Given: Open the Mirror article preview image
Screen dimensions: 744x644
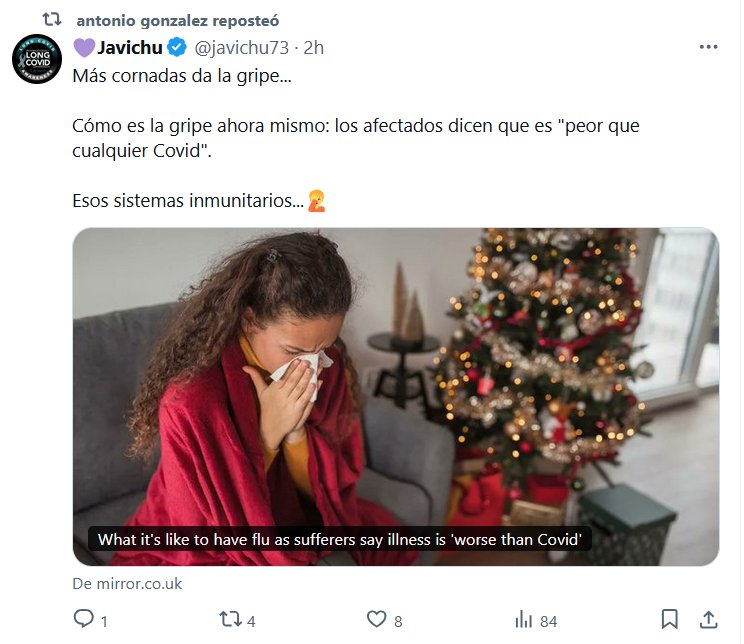Looking at the screenshot, I should click(396, 397).
